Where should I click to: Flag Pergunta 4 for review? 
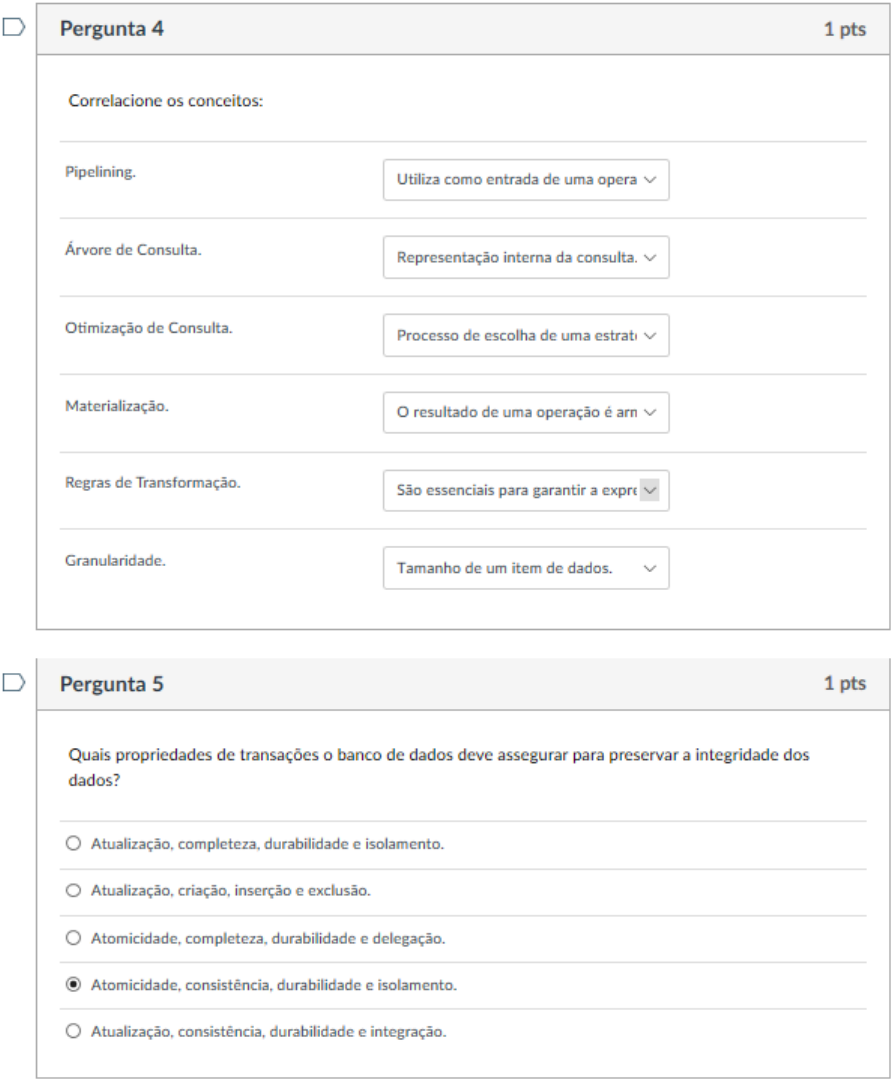tap(14, 29)
